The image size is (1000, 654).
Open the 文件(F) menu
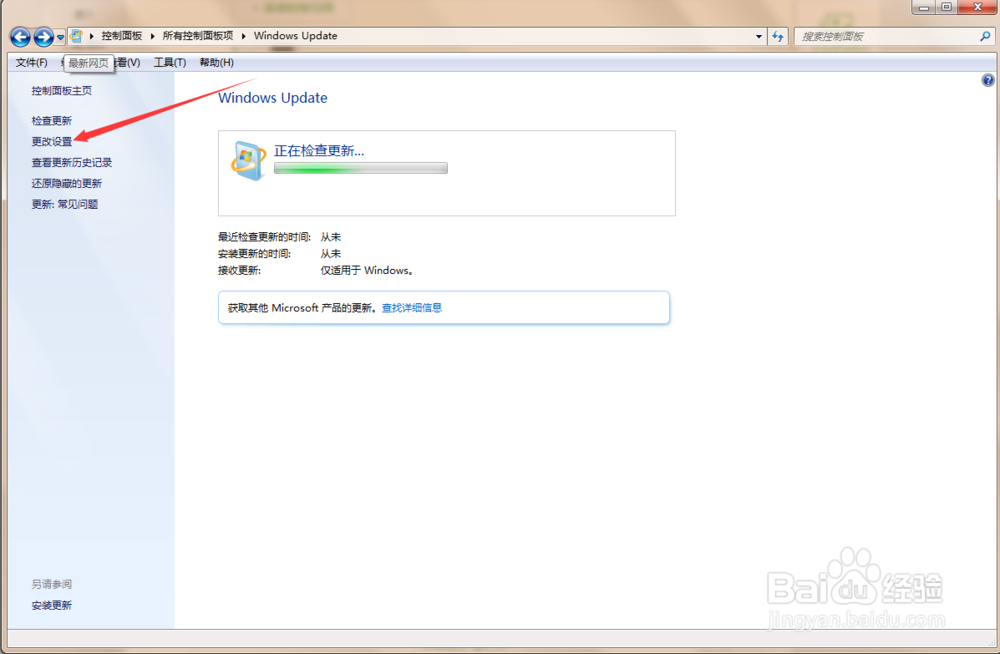click(31, 63)
